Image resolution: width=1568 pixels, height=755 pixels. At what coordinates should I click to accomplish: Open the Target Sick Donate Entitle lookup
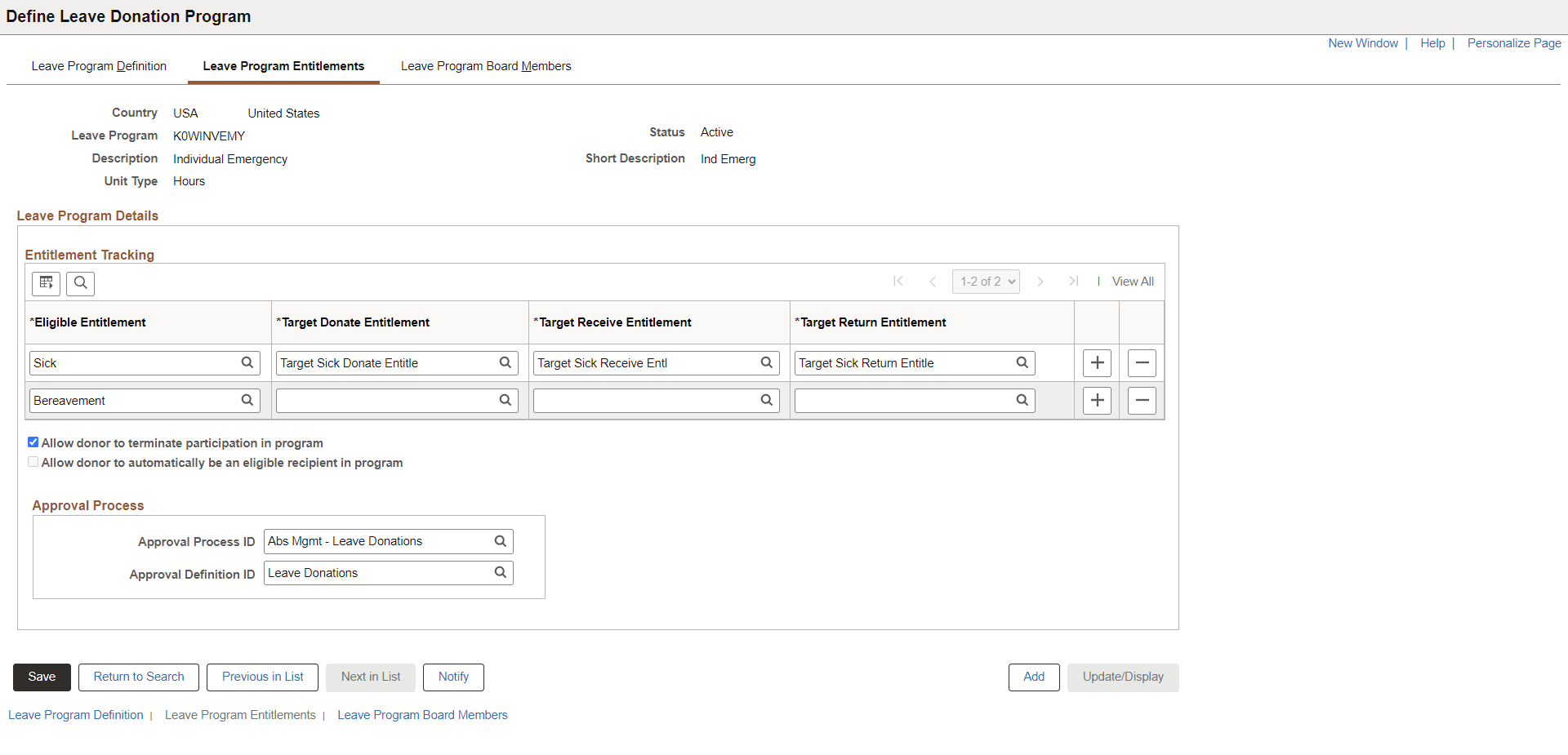506,362
